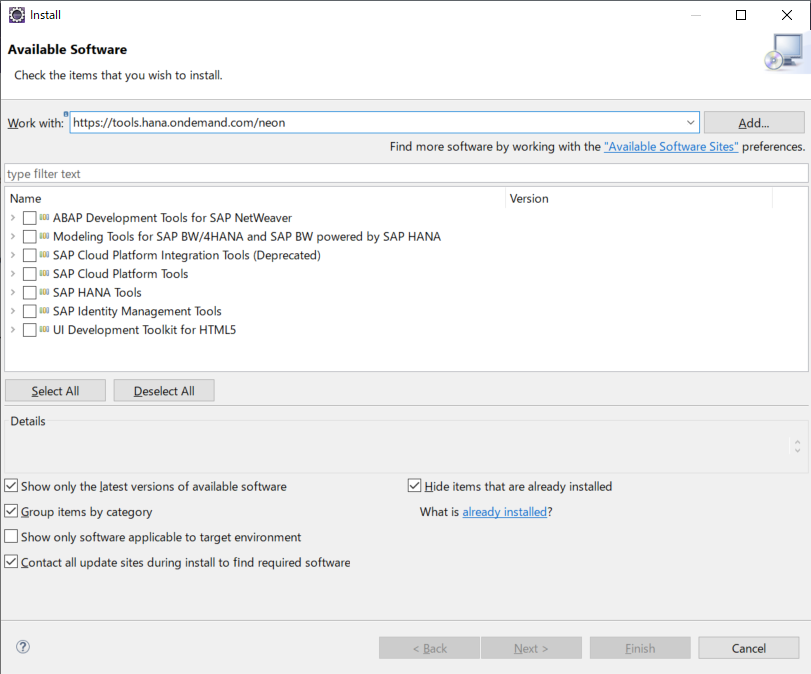Open the help question mark icon
The width and height of the screenshot is (811, 674).
[x=23, y=647]
